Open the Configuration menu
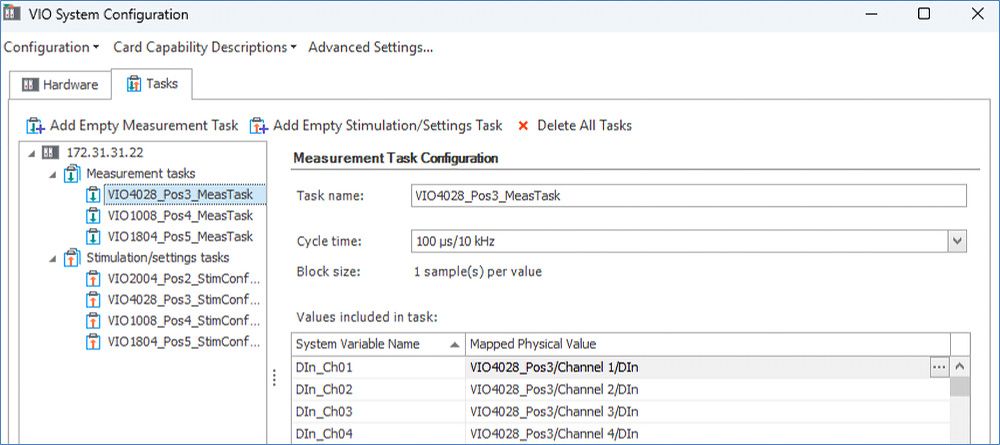 tap(51, 47)
